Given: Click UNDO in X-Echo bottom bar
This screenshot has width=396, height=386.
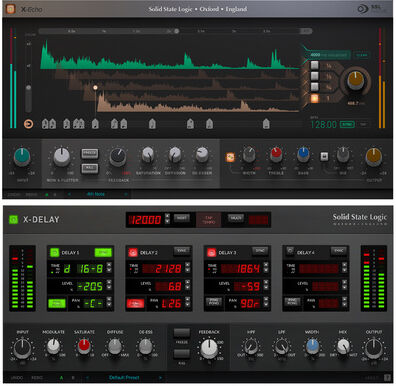Looking at the screenshot, I should (x=14, y=194).
